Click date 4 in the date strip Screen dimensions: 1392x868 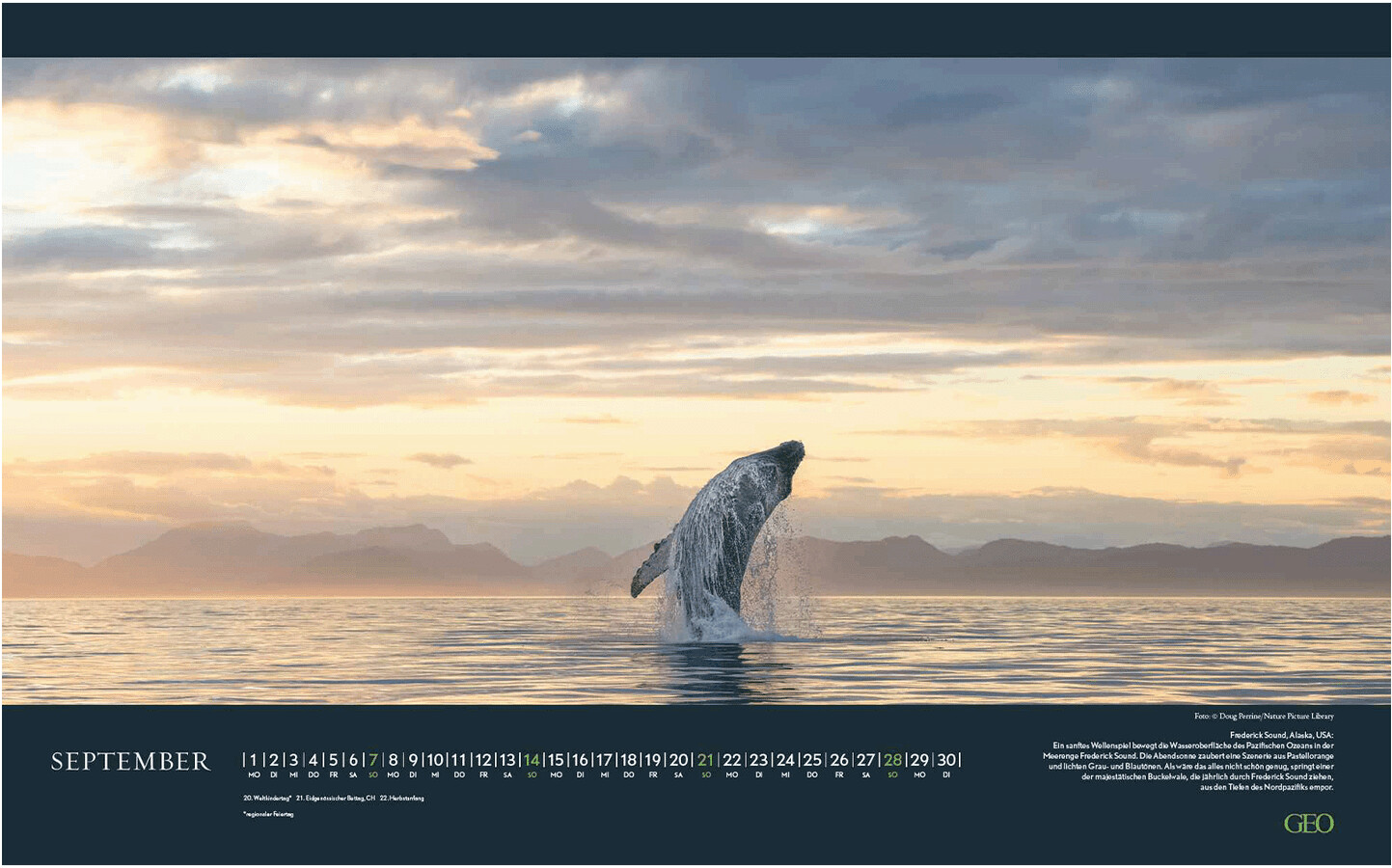tap(313, 761)
